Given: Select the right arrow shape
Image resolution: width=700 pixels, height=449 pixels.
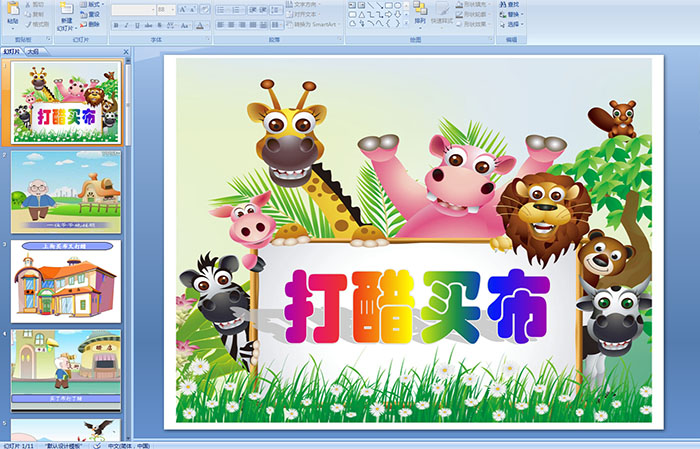Looking at the screenshot, I should click(388, 14).
